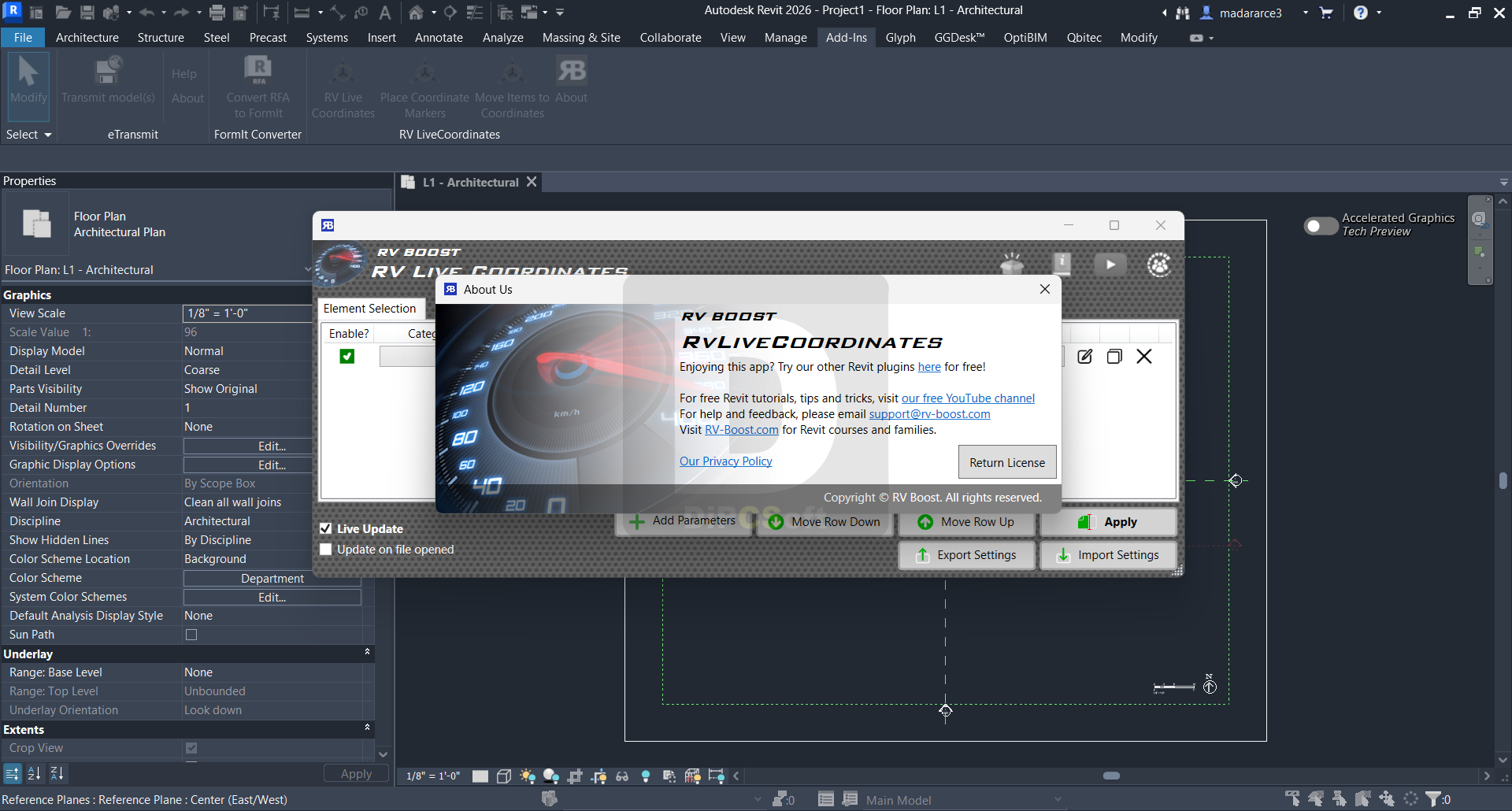Viewport: 1512px width, 811px height.
Task: Click the Move Row Up button
Action: (967, 522)
